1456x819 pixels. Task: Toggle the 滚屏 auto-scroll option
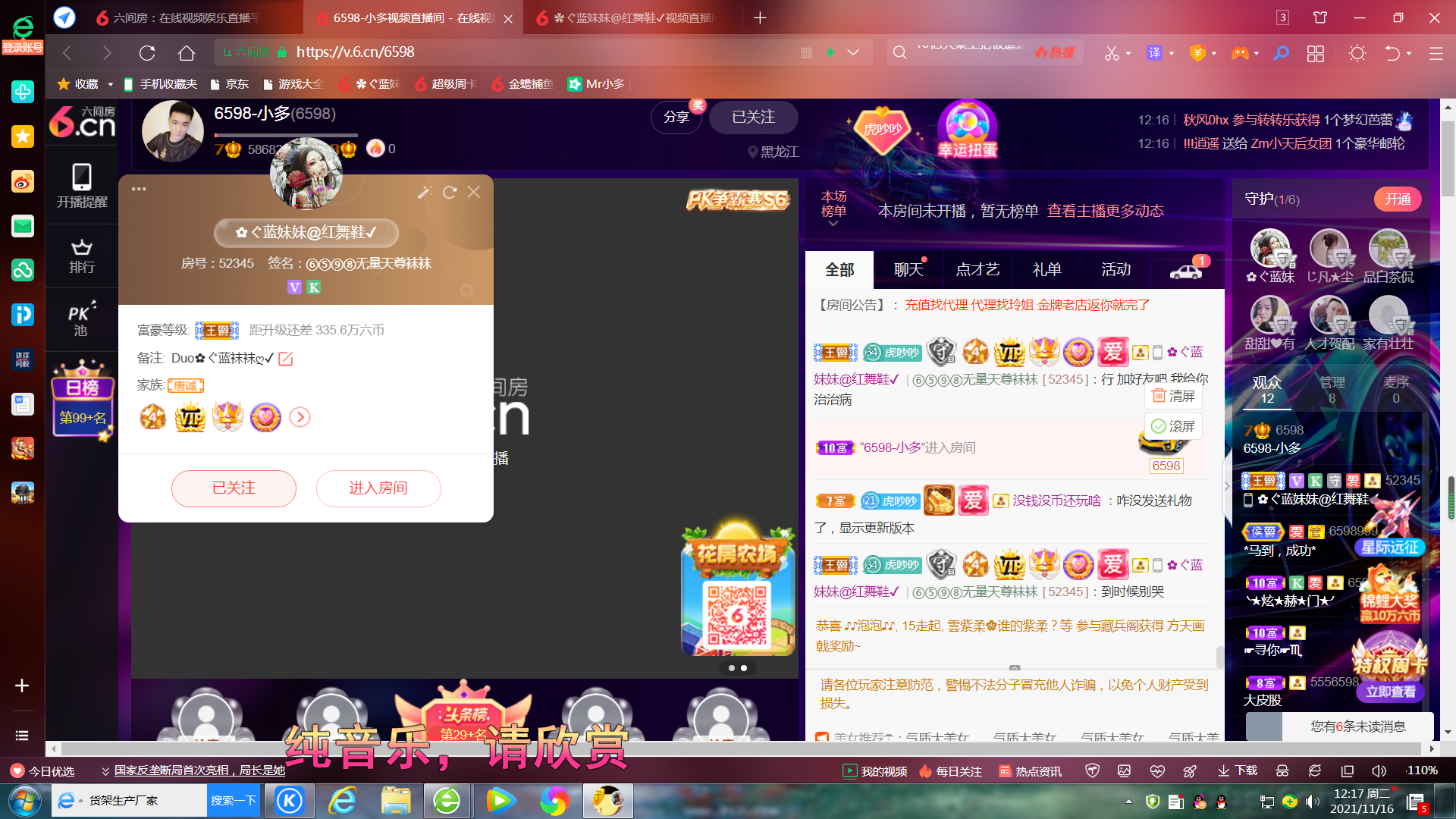[1174, 426]
